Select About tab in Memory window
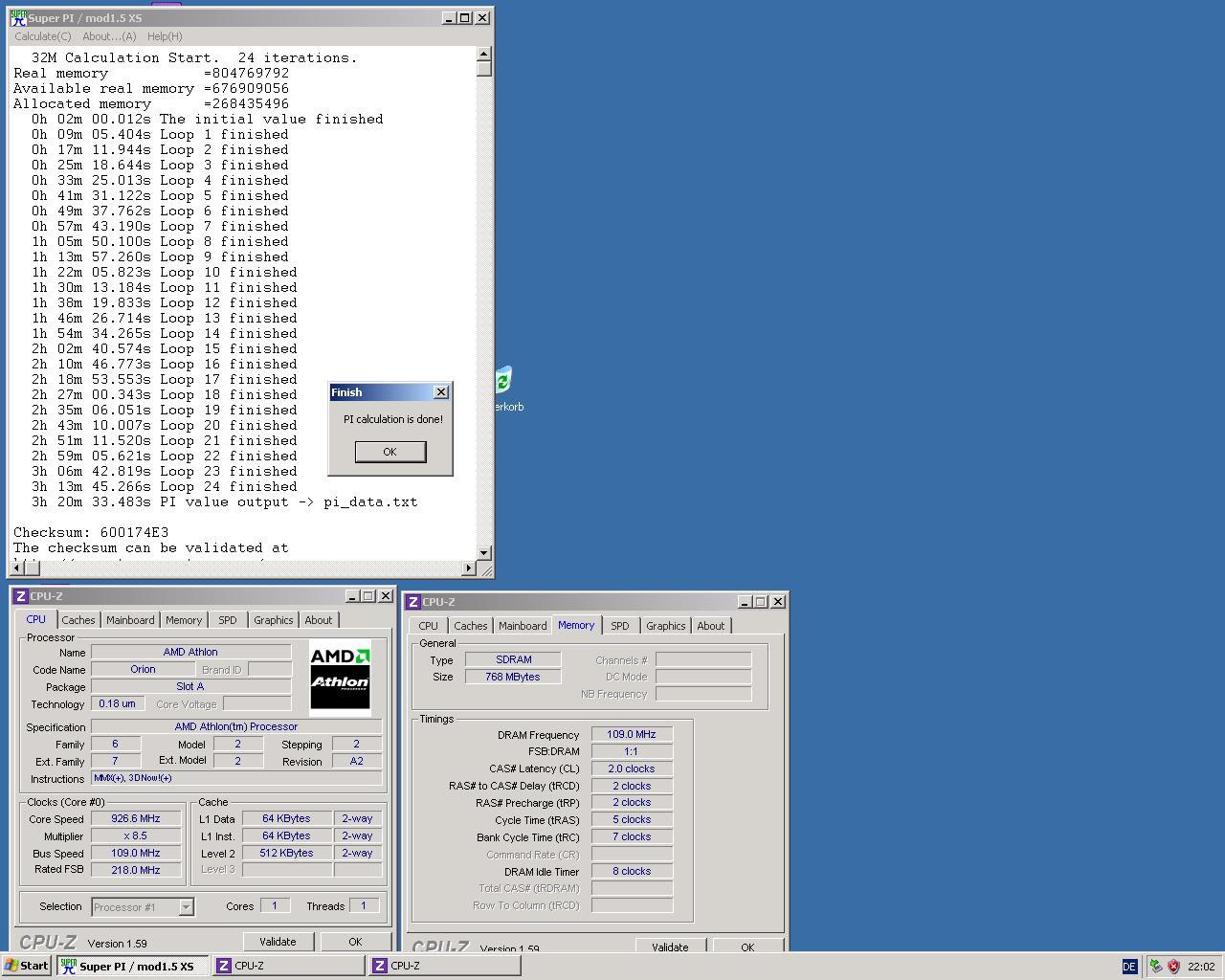The image size is (1225, 980). pos(711,626)
